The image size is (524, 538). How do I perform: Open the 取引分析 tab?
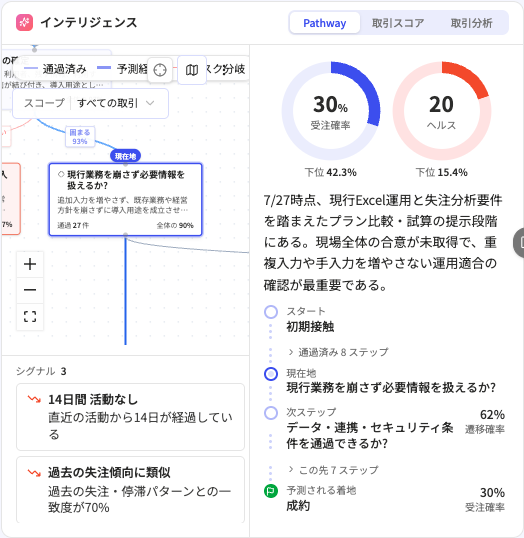tap(471, 23)
